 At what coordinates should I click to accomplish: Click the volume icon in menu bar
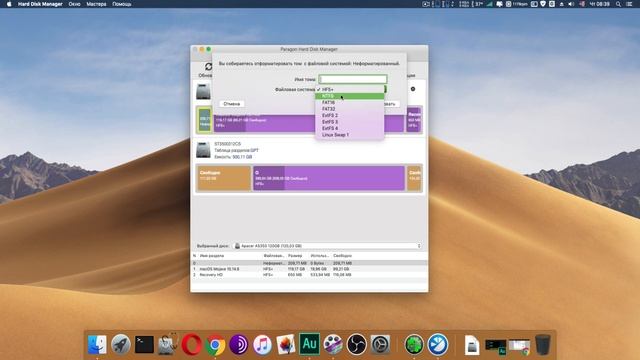click(571, 4)
